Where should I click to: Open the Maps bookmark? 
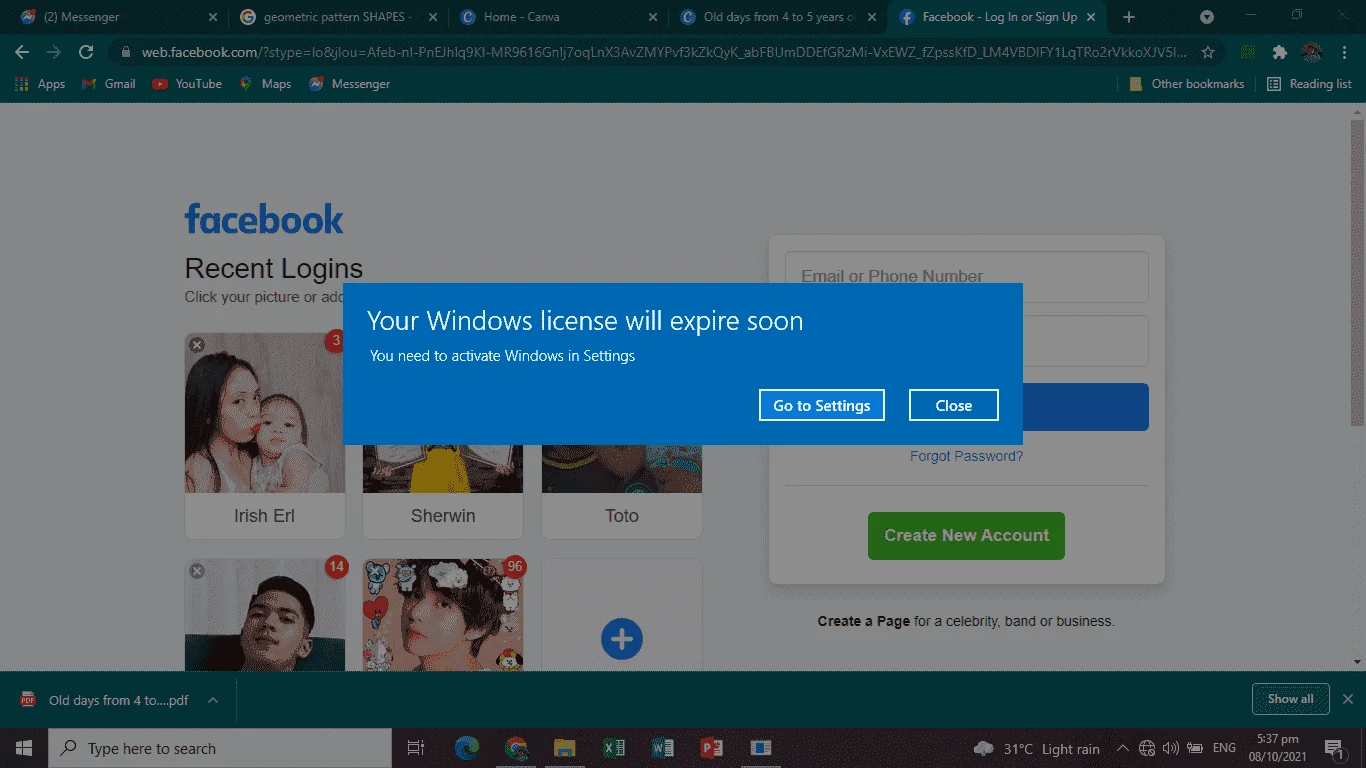(x=265, y=84)
